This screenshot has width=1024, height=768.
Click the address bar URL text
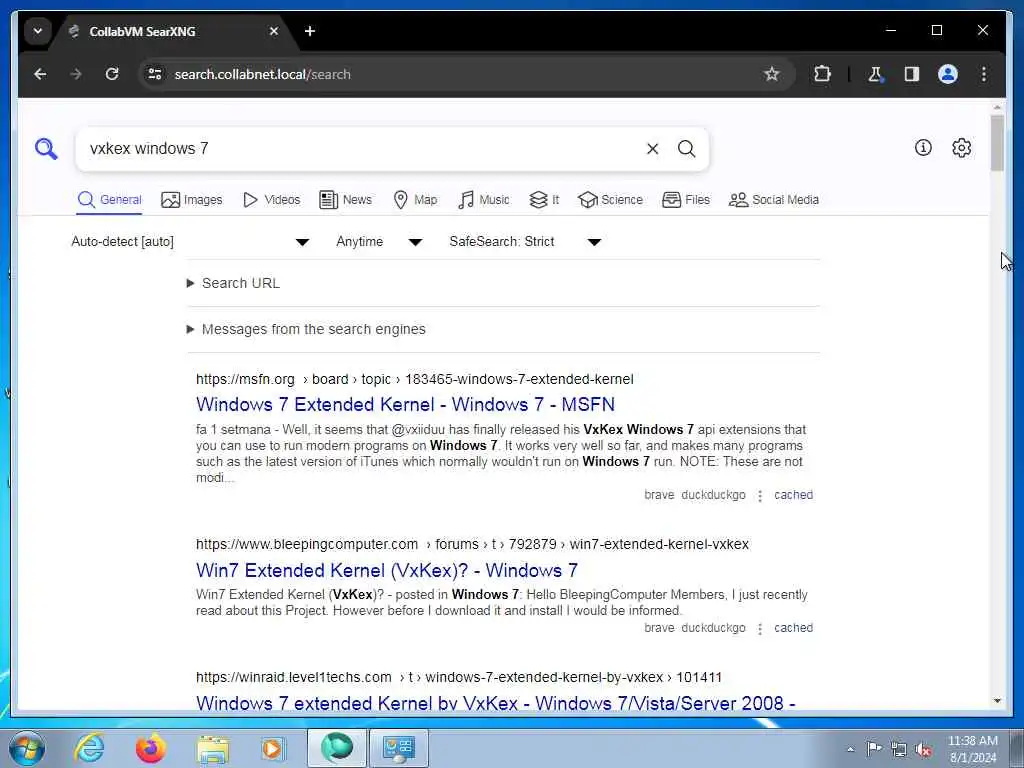[x=263, y=74]
